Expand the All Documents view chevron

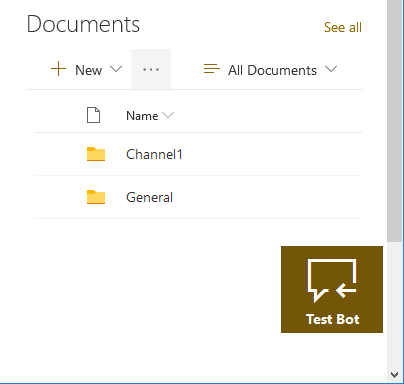(x=331, y=69)
